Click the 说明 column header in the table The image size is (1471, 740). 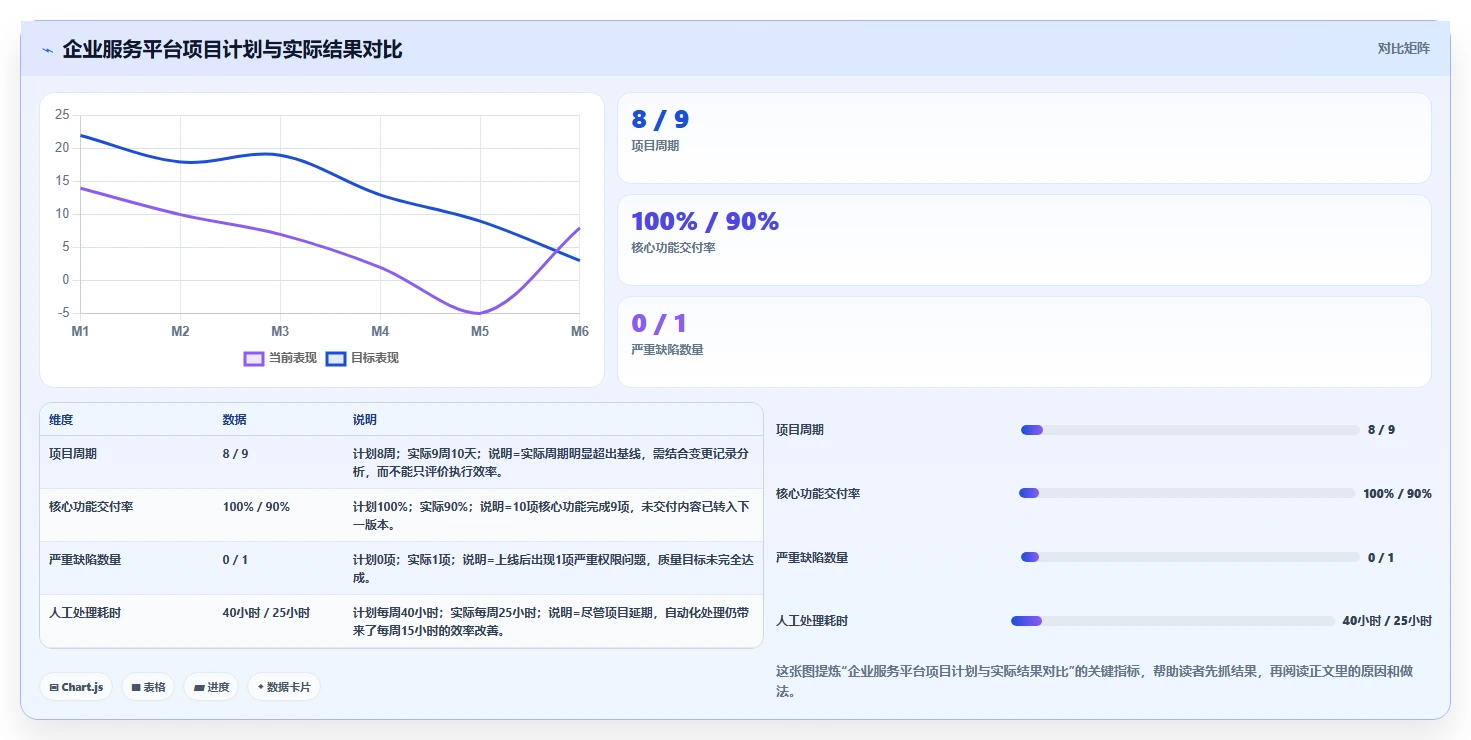(365, 420)
